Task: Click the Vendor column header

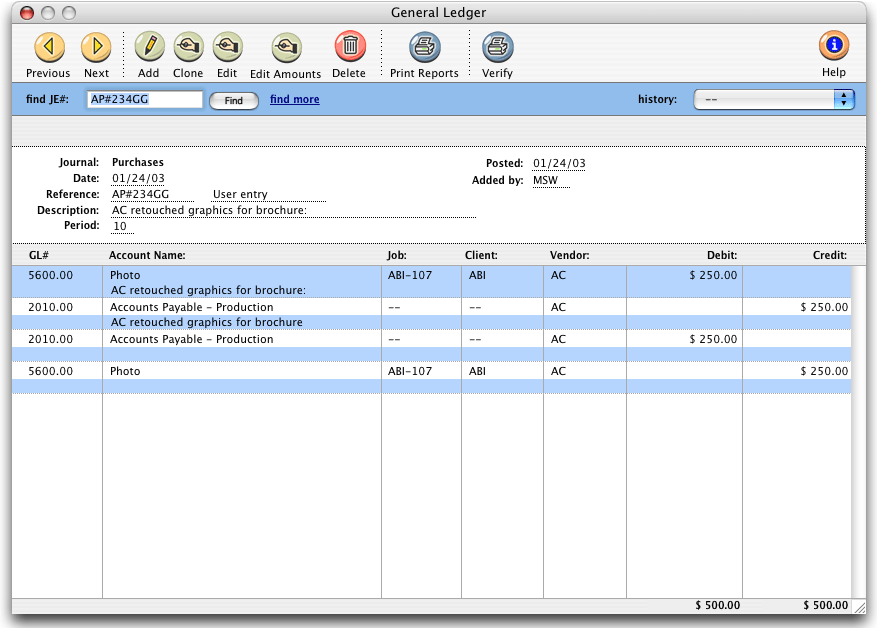Action: 569,255
